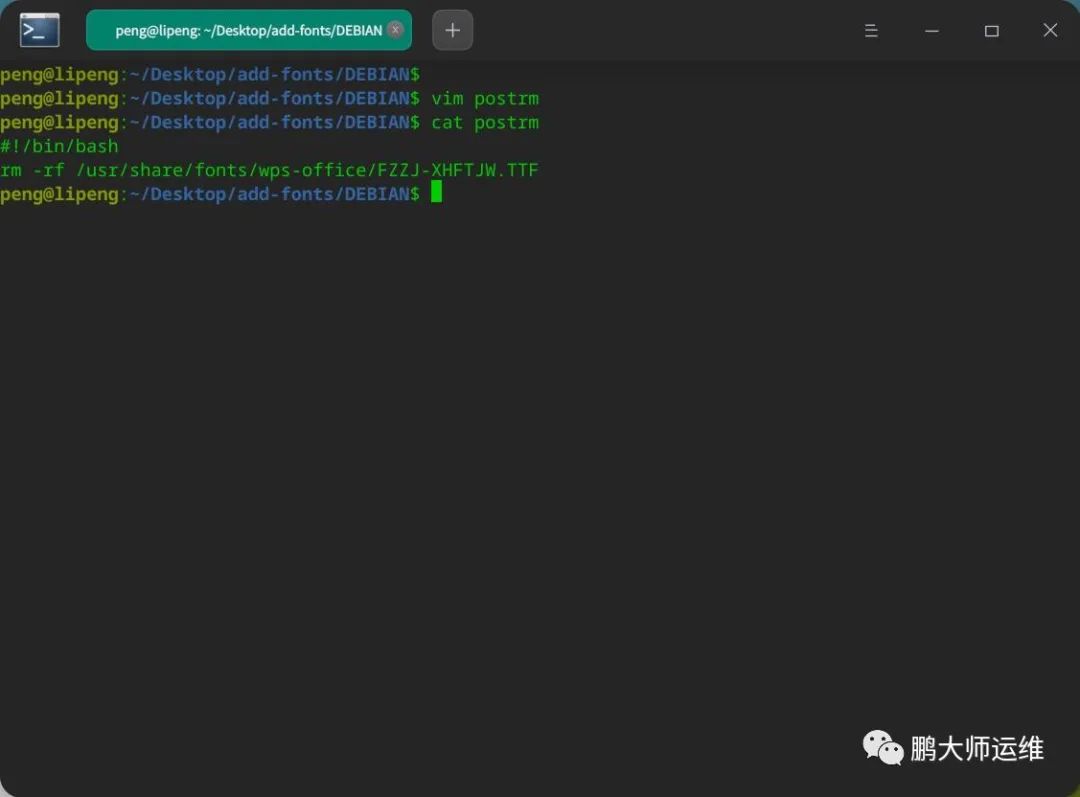
Task: Click the terminal app icon in title bar
Action: 40,30
